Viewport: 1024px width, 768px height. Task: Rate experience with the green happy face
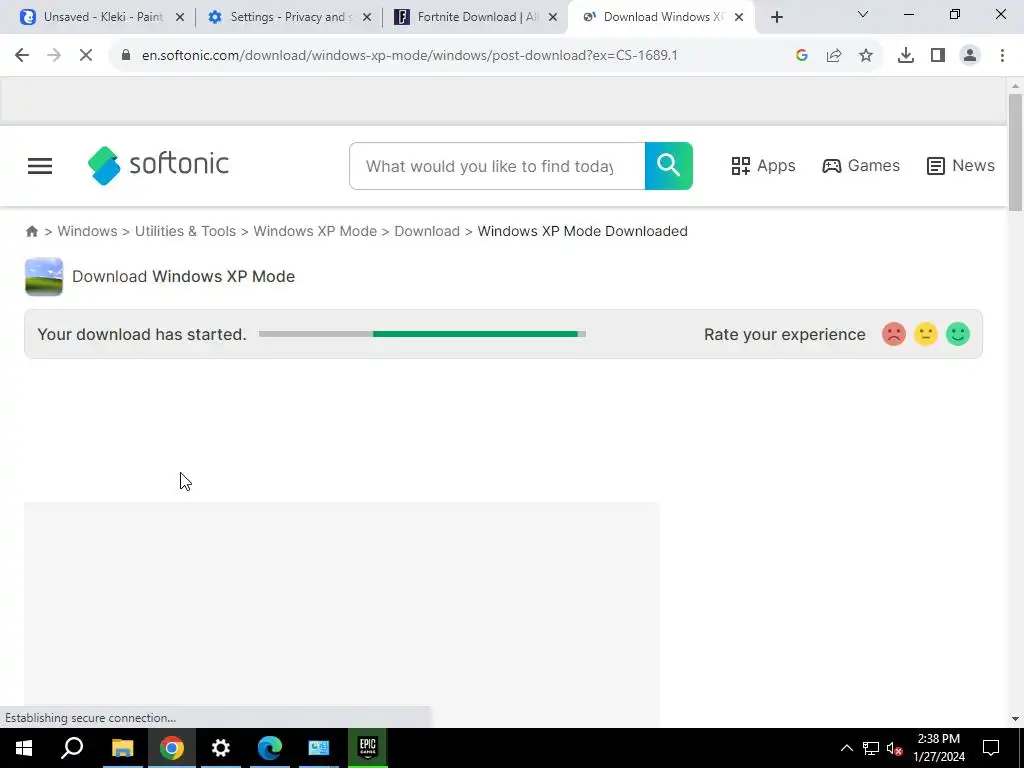coord(957,334)
